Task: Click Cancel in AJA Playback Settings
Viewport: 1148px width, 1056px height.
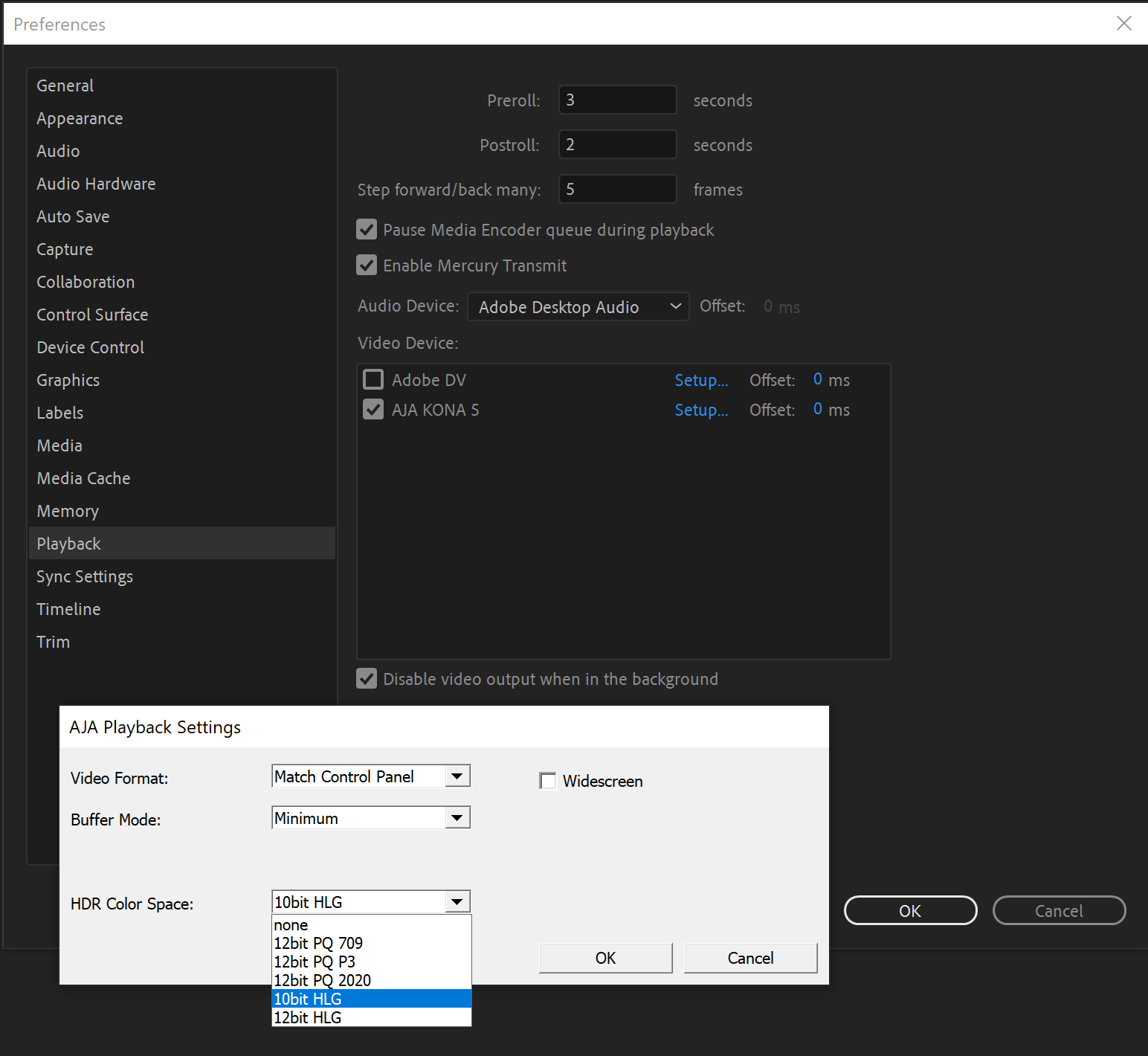Action: (x=751, y=958)
